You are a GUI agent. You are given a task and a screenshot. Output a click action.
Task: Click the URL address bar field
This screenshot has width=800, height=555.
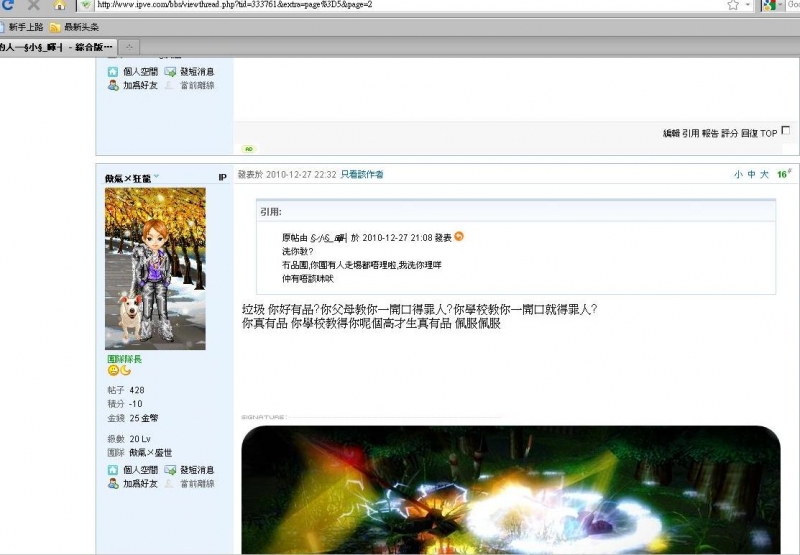(x=408, y=5)
